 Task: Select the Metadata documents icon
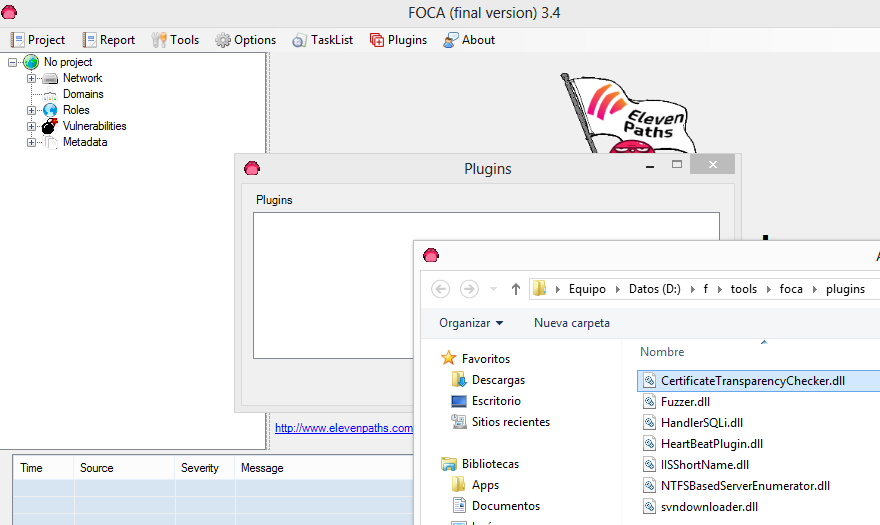click(51, 143)
